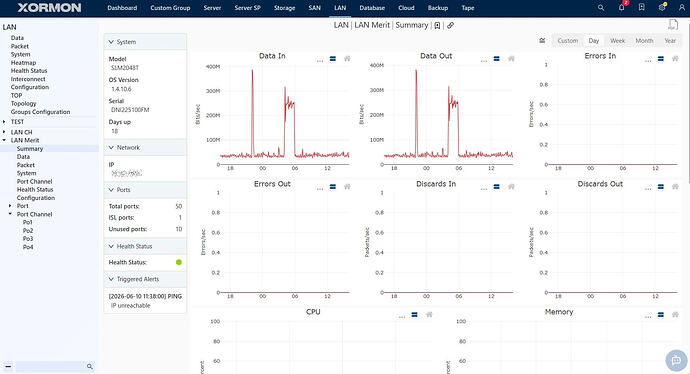The height and width of the screenshot is (374, 690).
Task: Open the chat support bubble
Action: [x=676, y=360]
